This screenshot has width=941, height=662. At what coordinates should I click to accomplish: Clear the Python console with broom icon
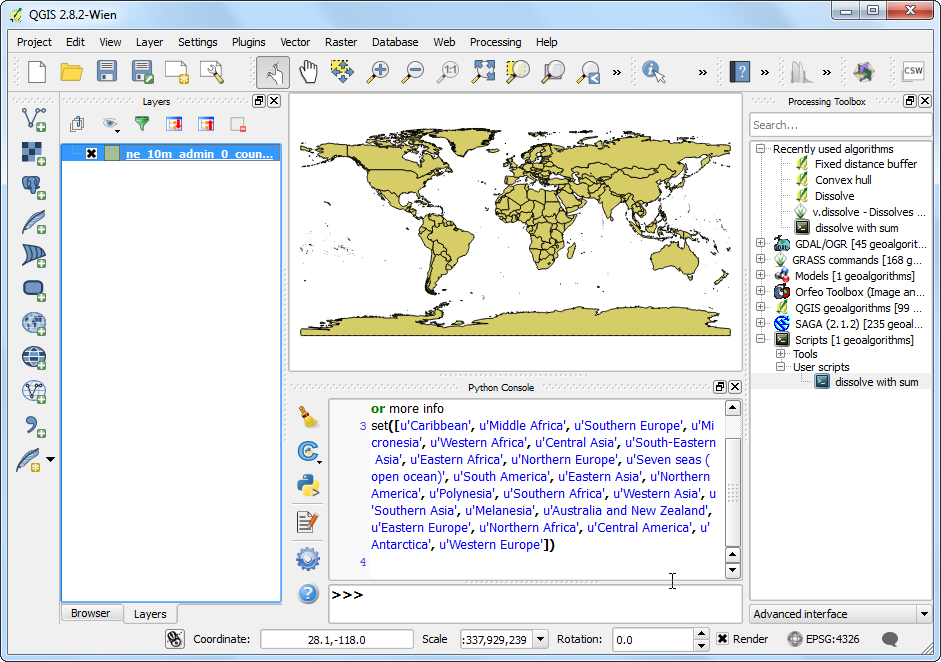pos(308,417)
